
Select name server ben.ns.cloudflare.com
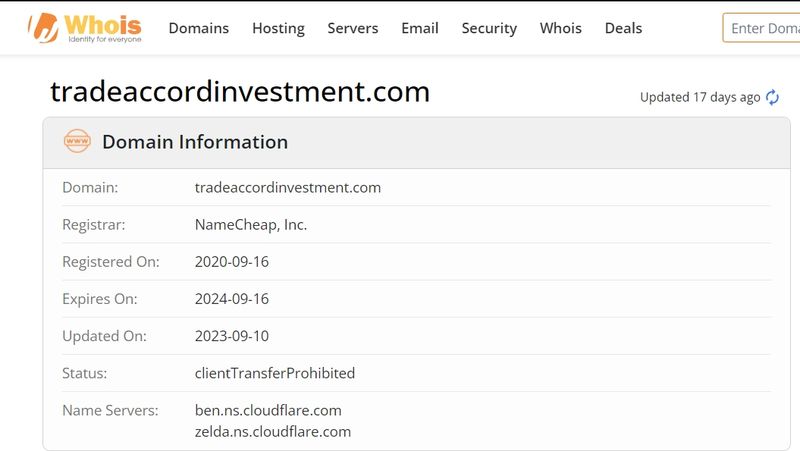(x=268, y=410)
